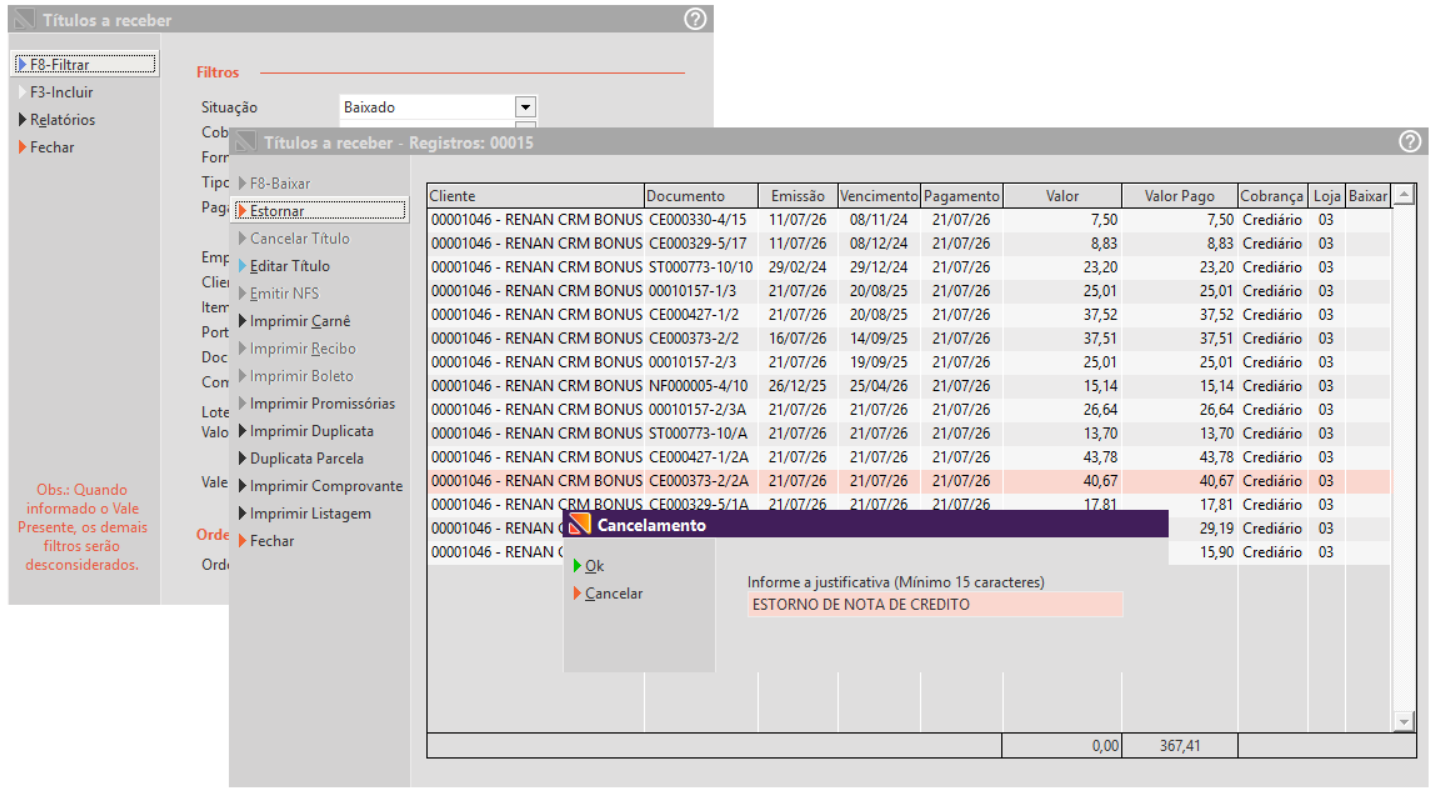Choose Estornar in the side menu

[321, 211]
